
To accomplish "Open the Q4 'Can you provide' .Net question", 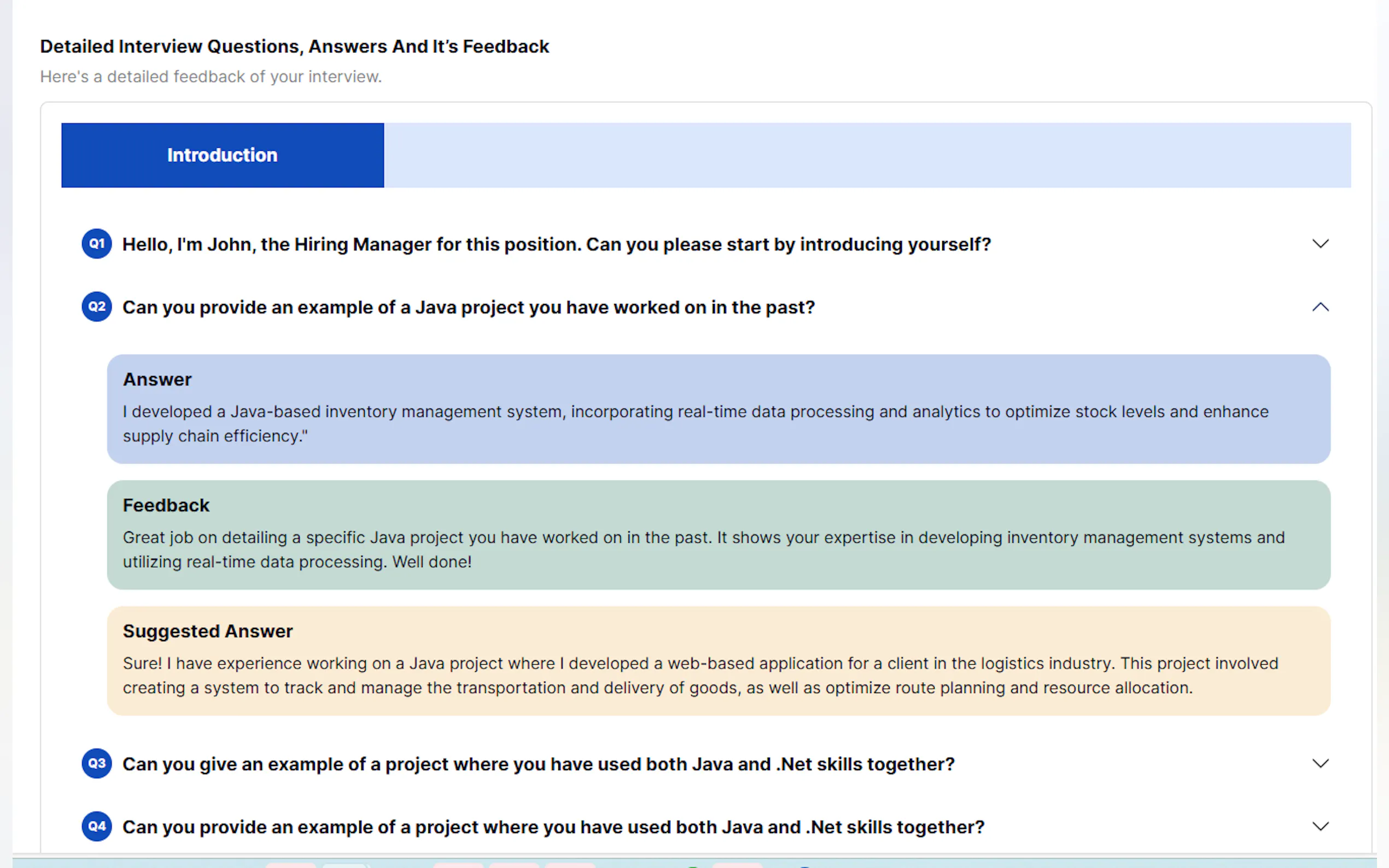I will 553,827.
